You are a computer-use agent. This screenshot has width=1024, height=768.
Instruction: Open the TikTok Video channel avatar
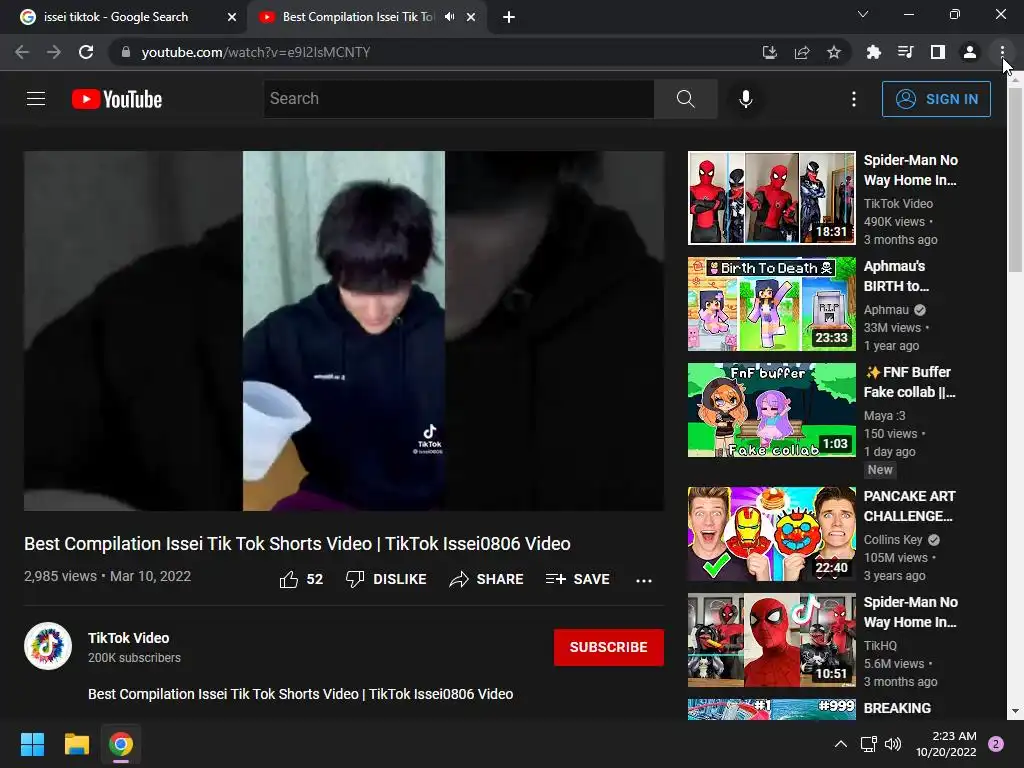click(48, 646)
